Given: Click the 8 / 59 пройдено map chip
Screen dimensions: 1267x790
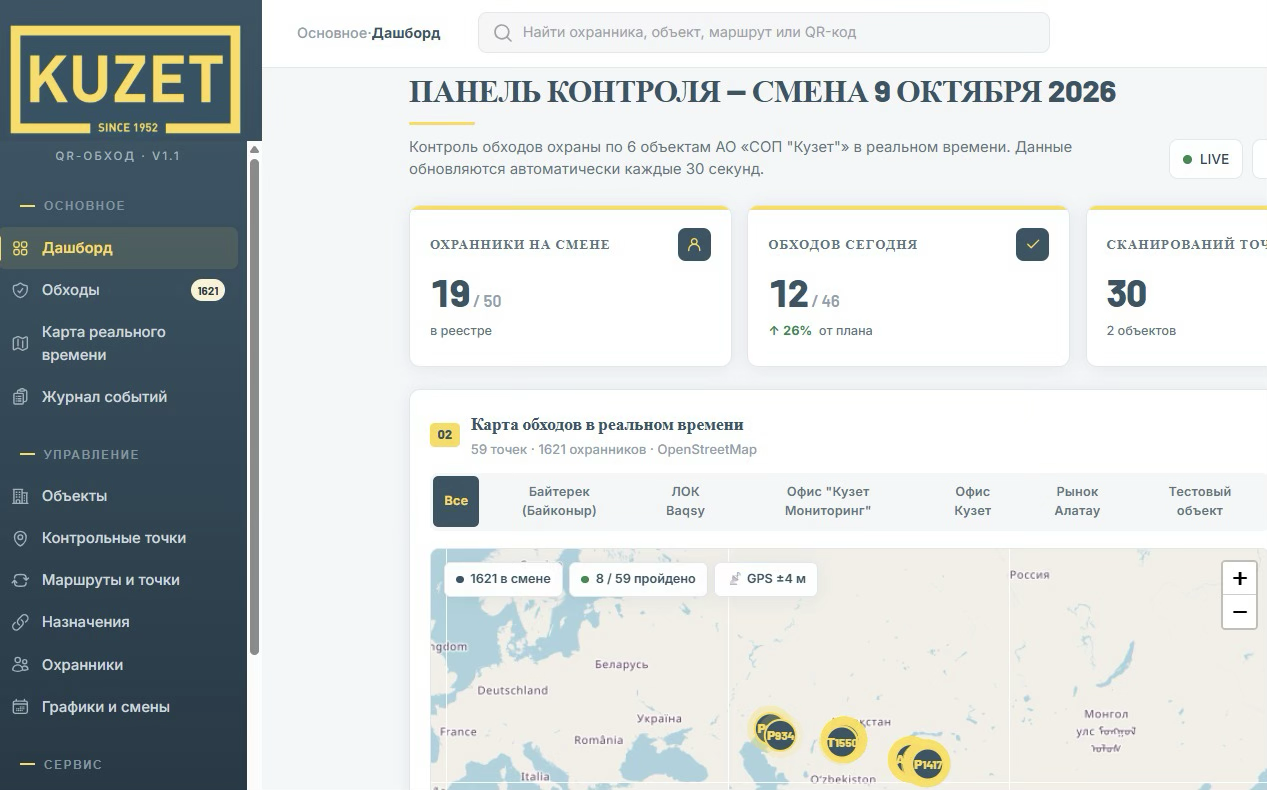Looking at the screenshot, I should pos(638,579).
